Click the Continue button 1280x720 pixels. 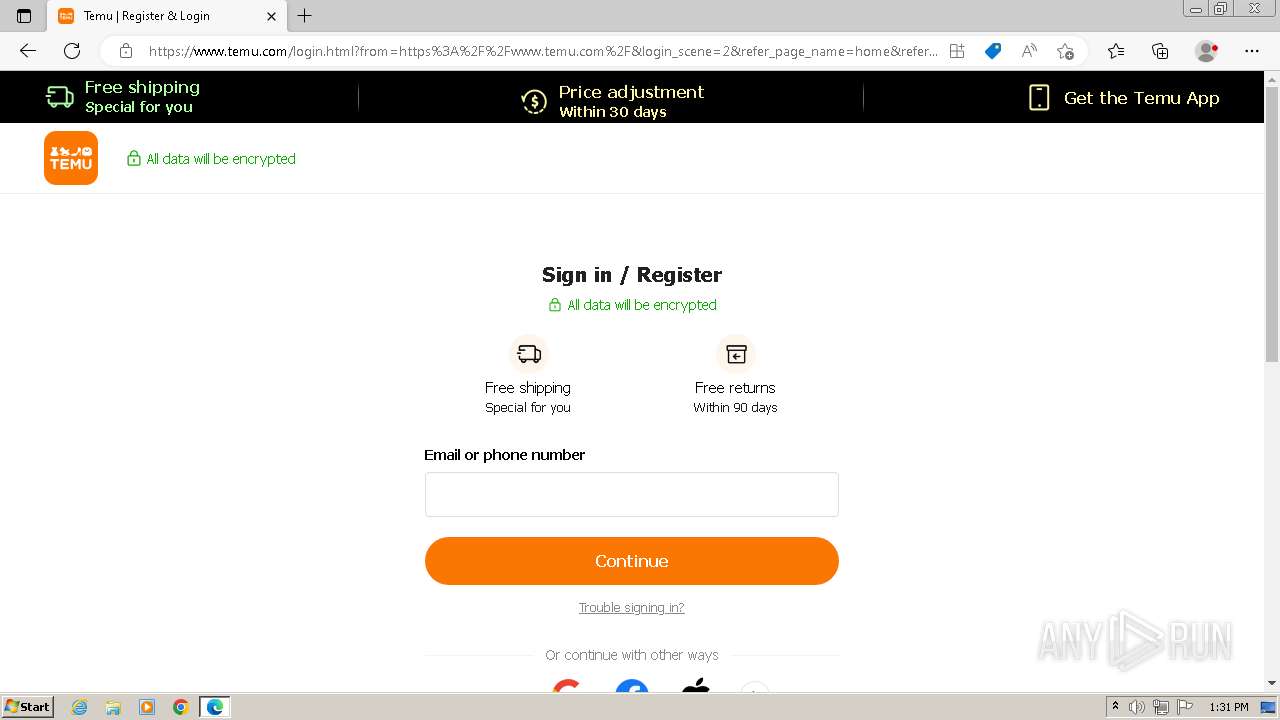pos(631,561)
